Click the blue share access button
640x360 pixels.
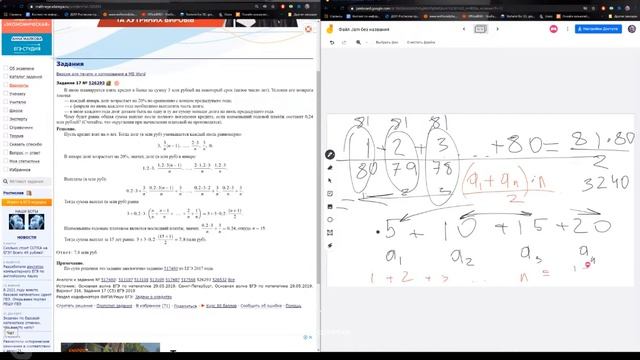tap(598, 29)
